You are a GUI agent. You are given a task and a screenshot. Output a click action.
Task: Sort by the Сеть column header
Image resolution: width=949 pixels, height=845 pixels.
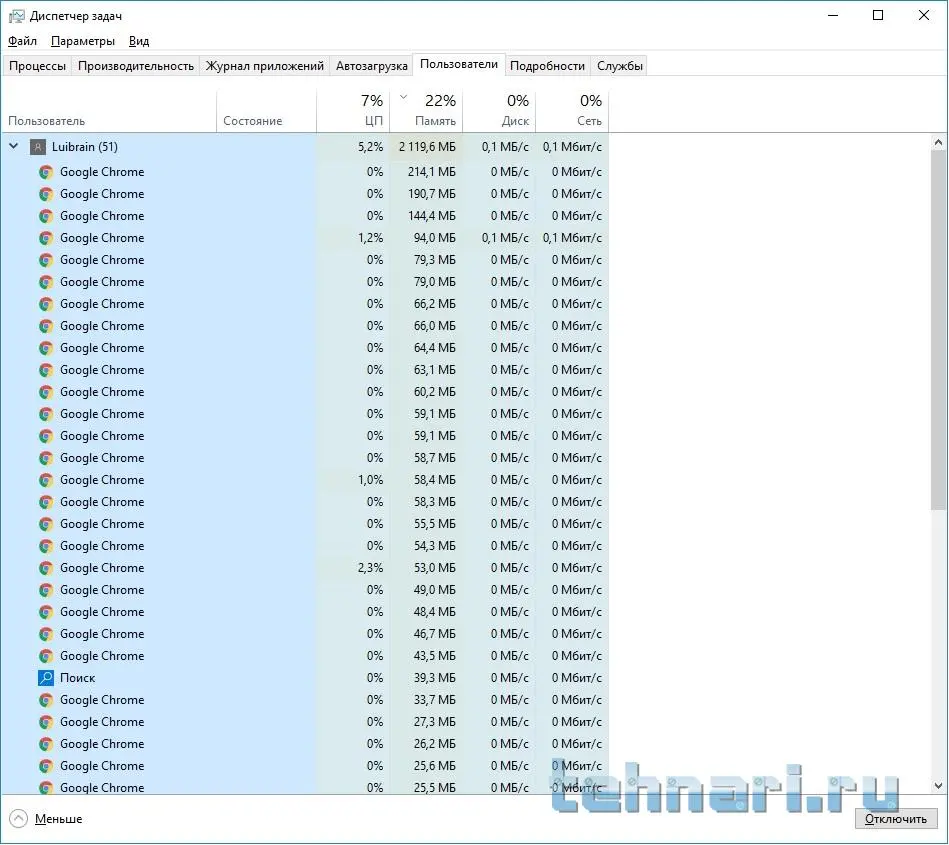pos(572,111)
